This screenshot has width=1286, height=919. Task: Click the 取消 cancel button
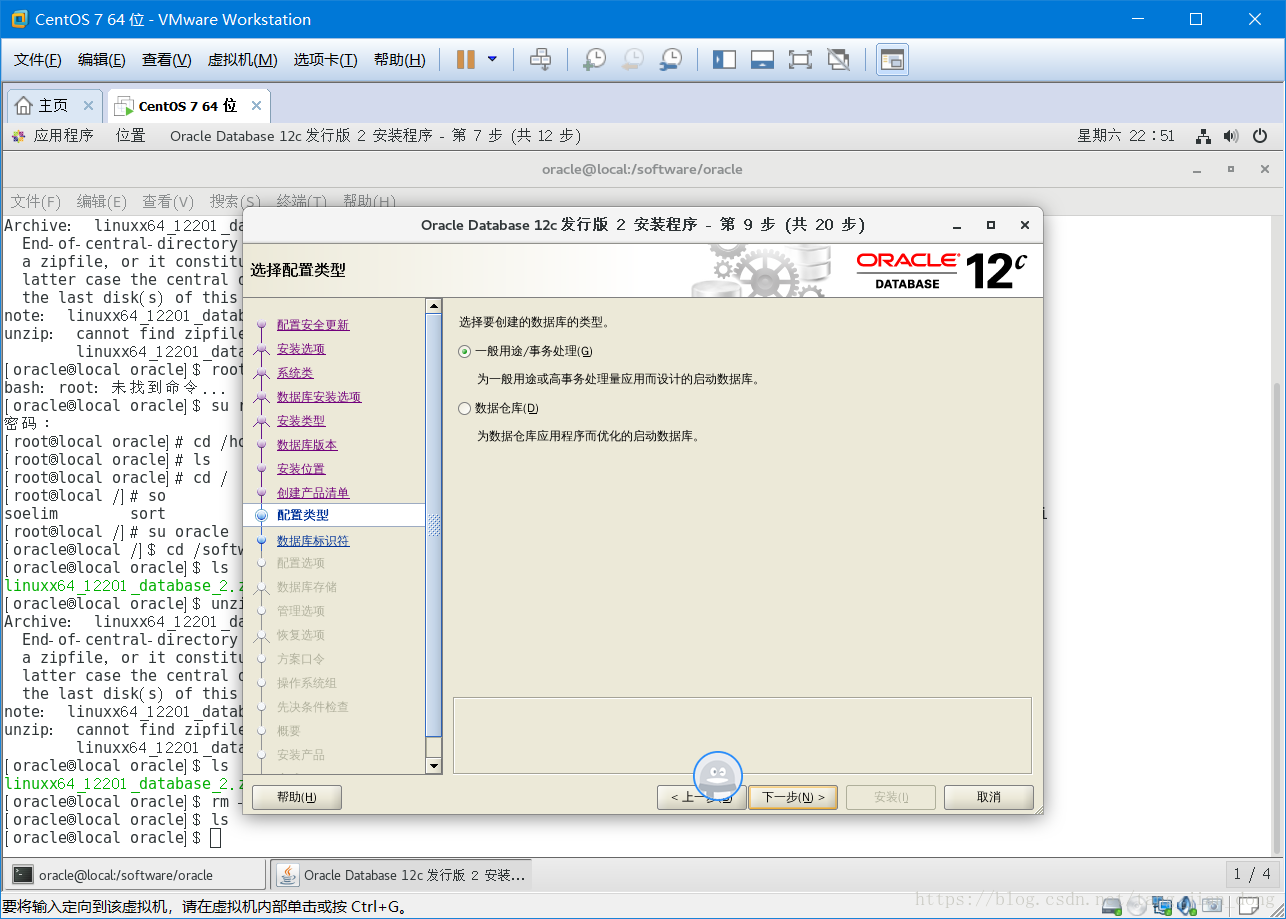tap(989, 797)
